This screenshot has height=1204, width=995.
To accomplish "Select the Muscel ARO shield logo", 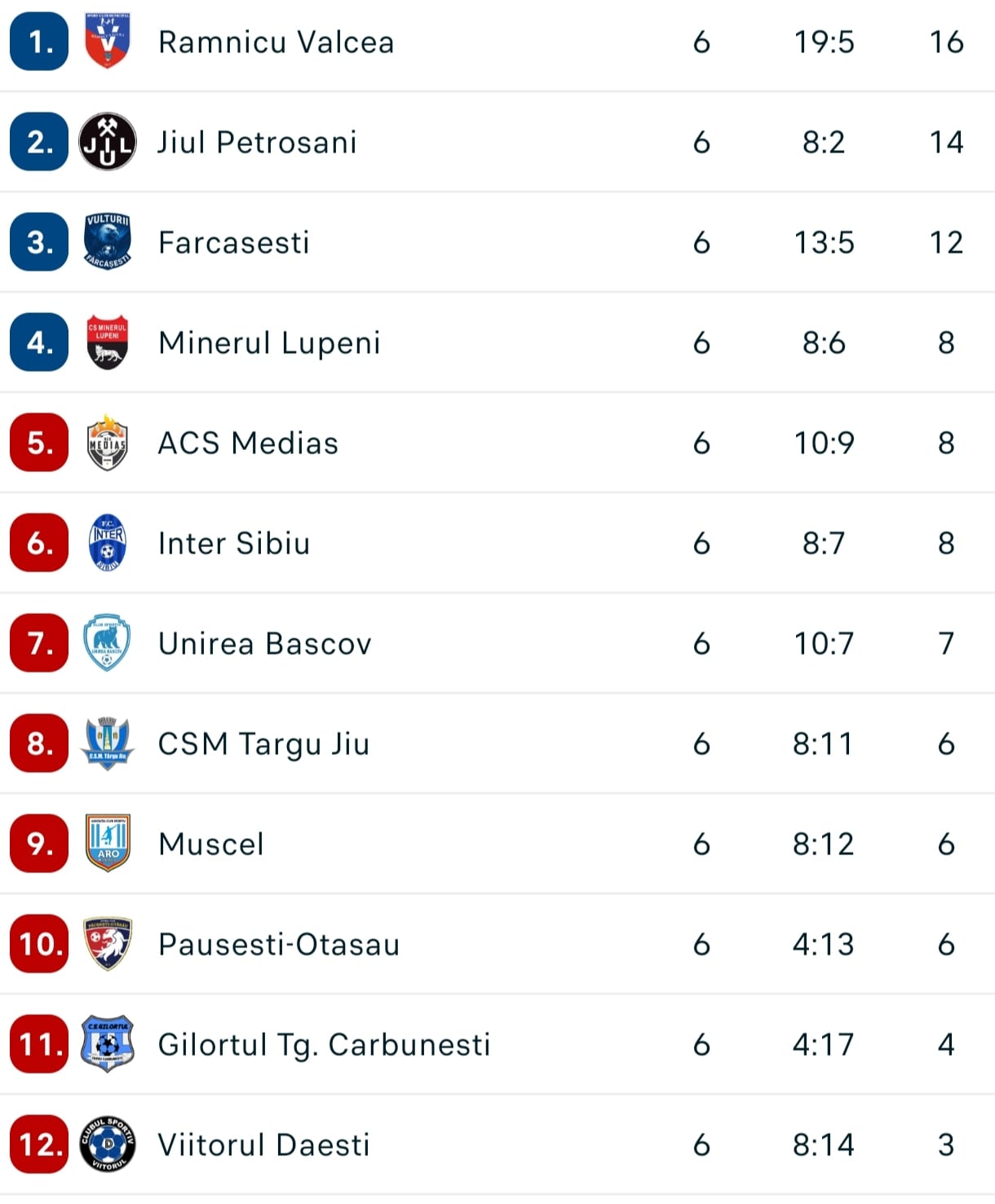I will pos(108,843).
